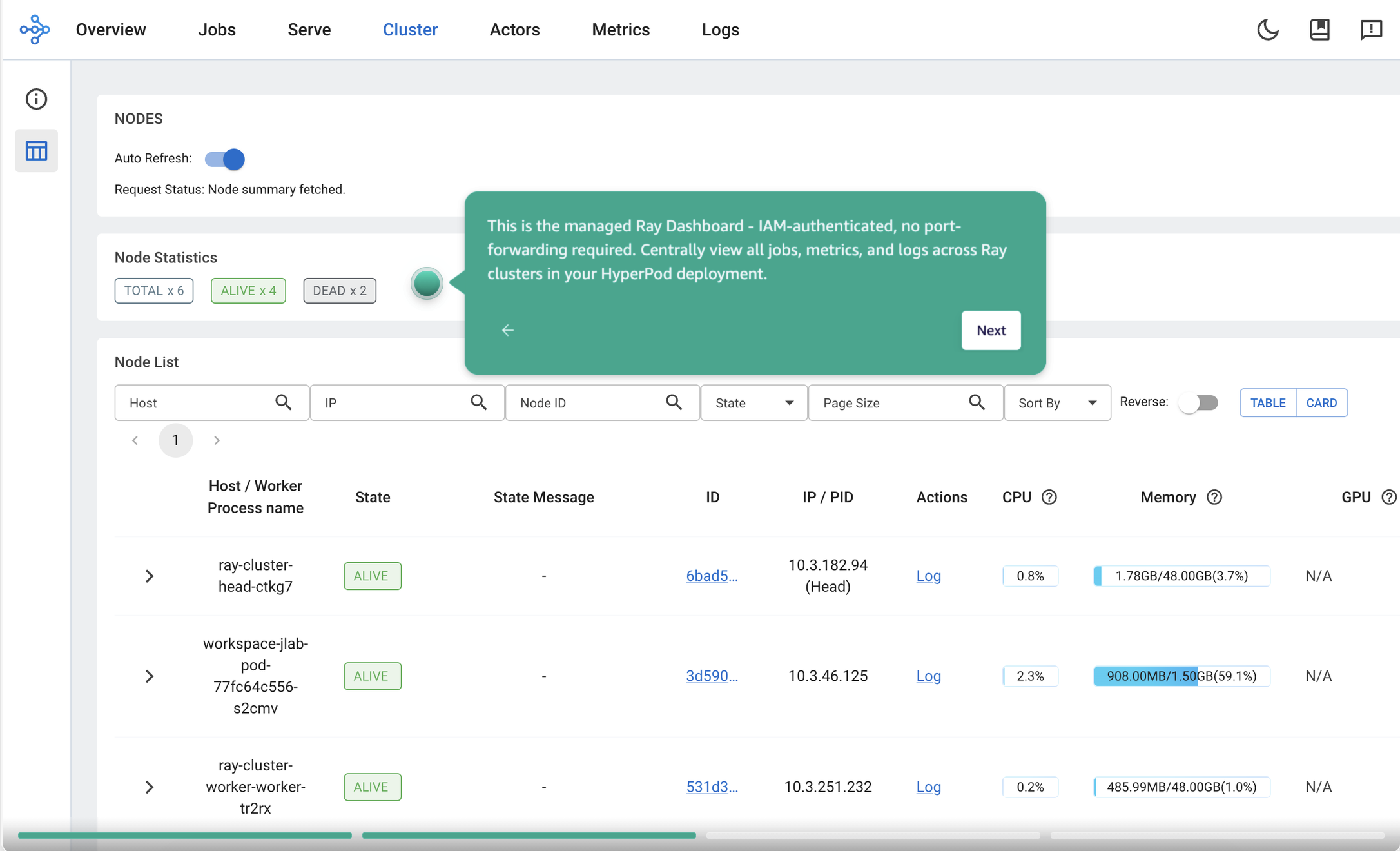This screenshot has width=1400, height=851.
Task: Go to next page chevron
Action: click(x=217, y=440)
